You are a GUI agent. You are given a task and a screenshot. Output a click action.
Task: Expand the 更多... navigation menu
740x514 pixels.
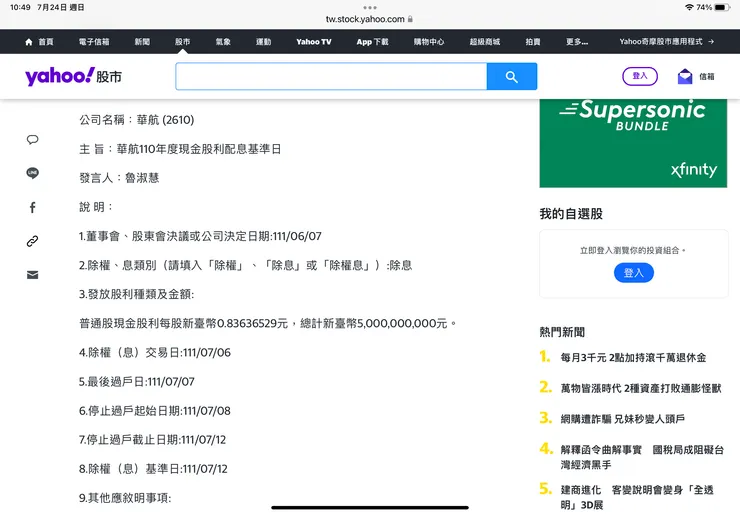click(x=577, y=42)
